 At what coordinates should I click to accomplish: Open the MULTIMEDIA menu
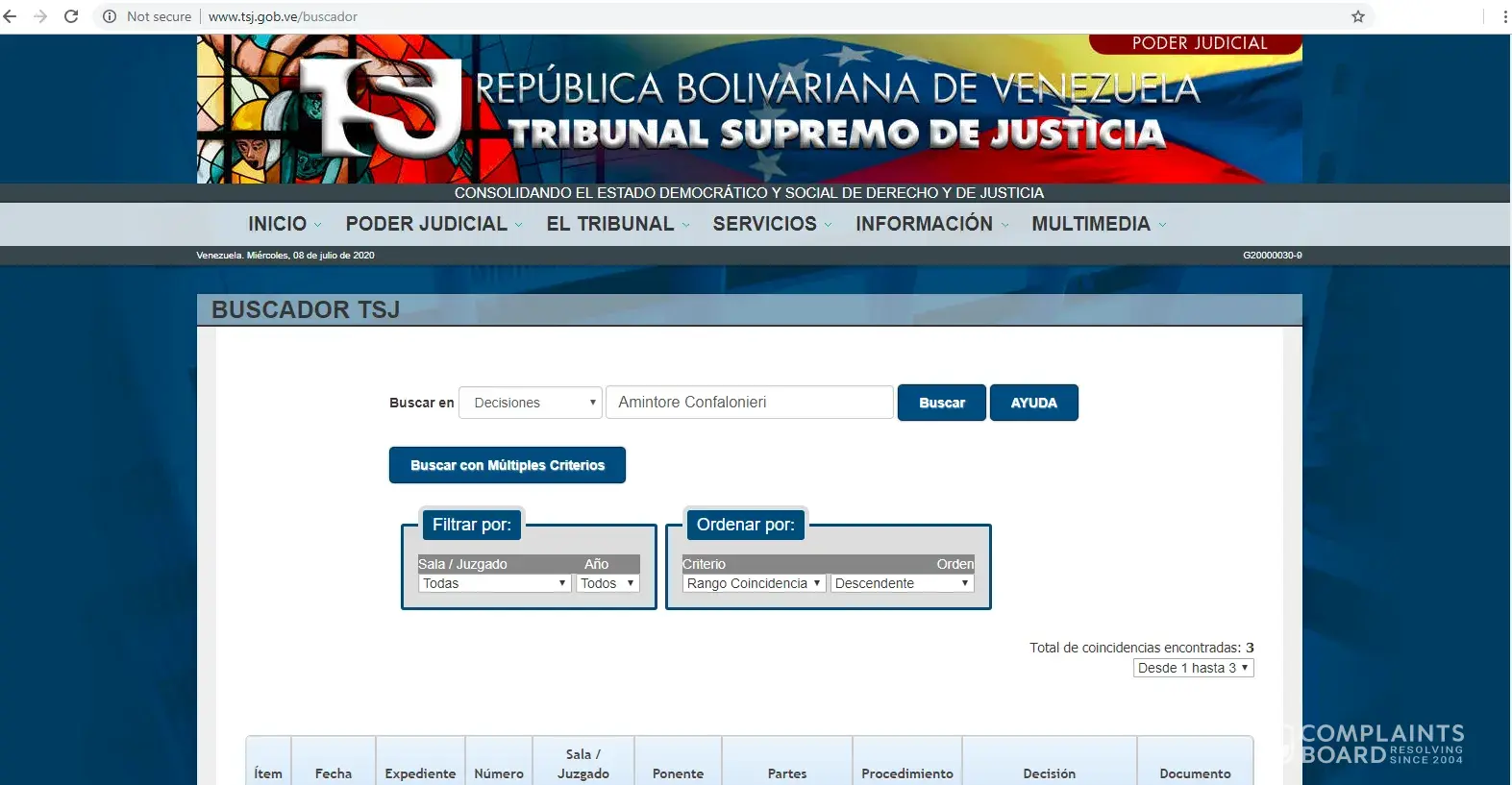(x=1099, y=224)
